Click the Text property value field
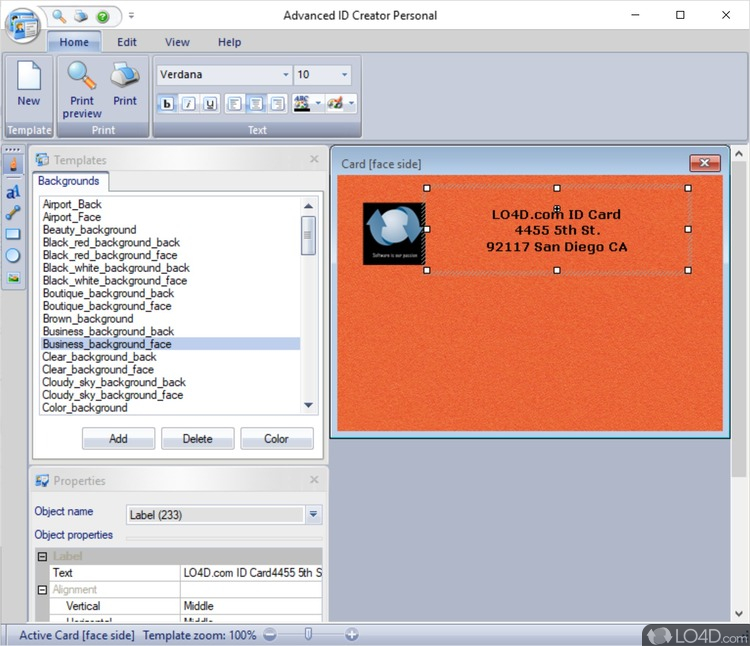The width and height of the screenshot is (750, 646). click(x=251, y=572)
